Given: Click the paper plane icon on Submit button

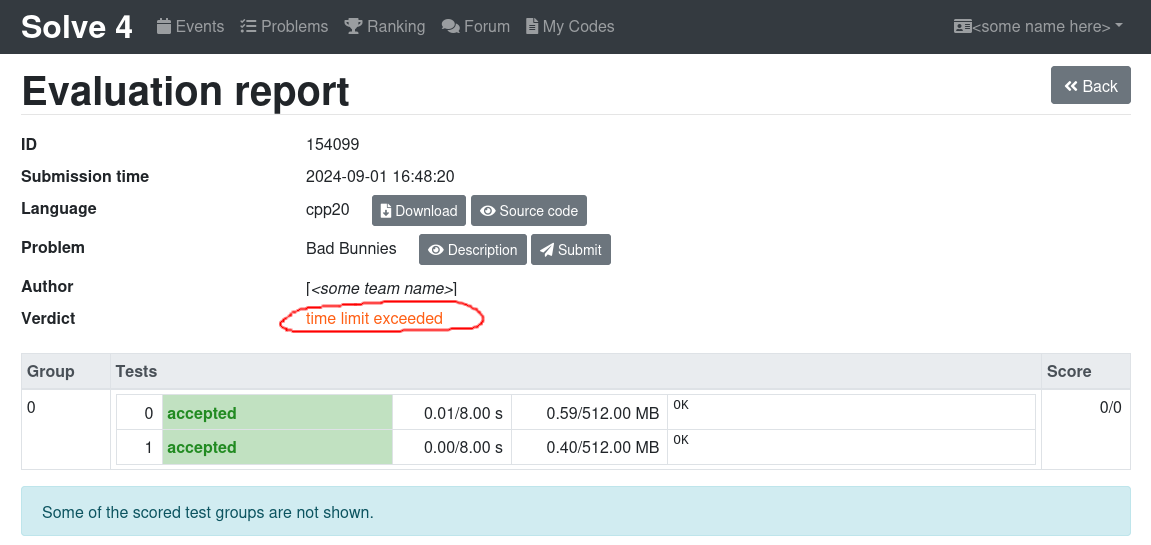Looking at the screenshot, I should 547,250.
